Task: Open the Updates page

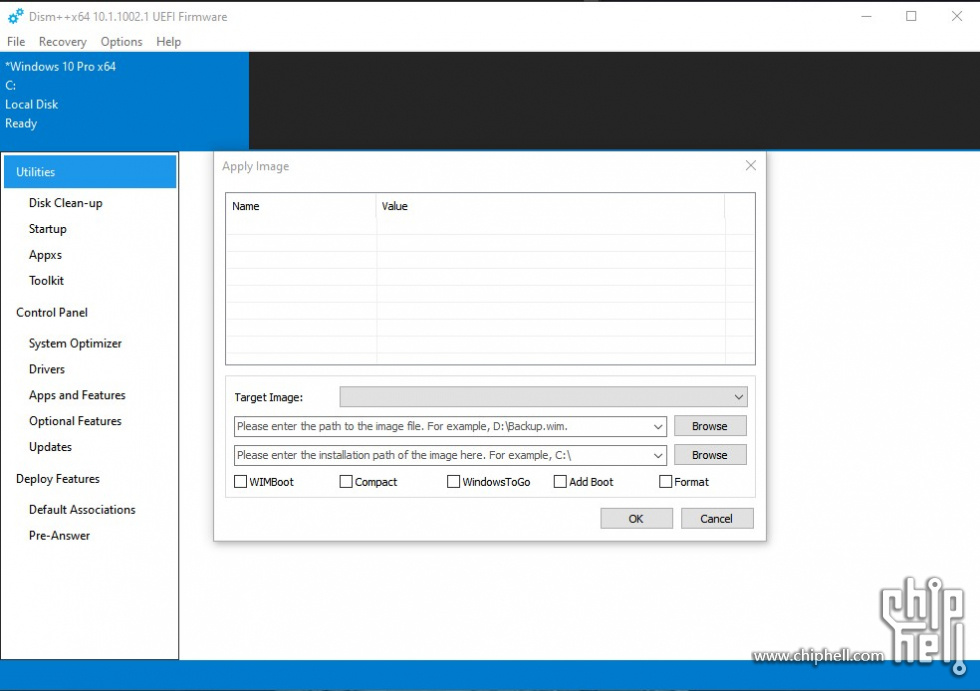Action: (x=50, y=447)
